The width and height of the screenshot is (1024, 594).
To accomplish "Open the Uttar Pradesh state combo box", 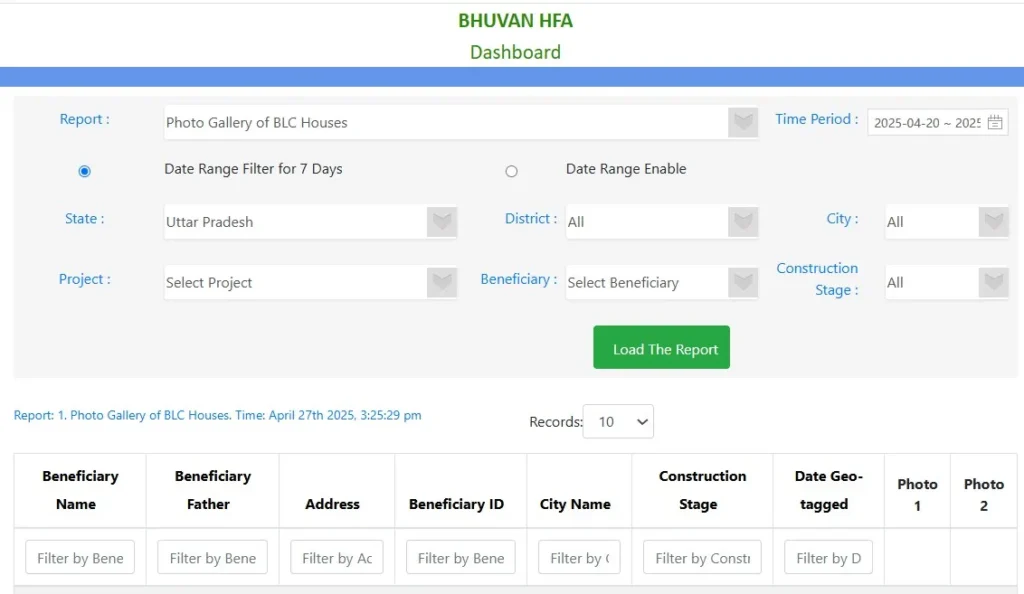I will point(295,222).
